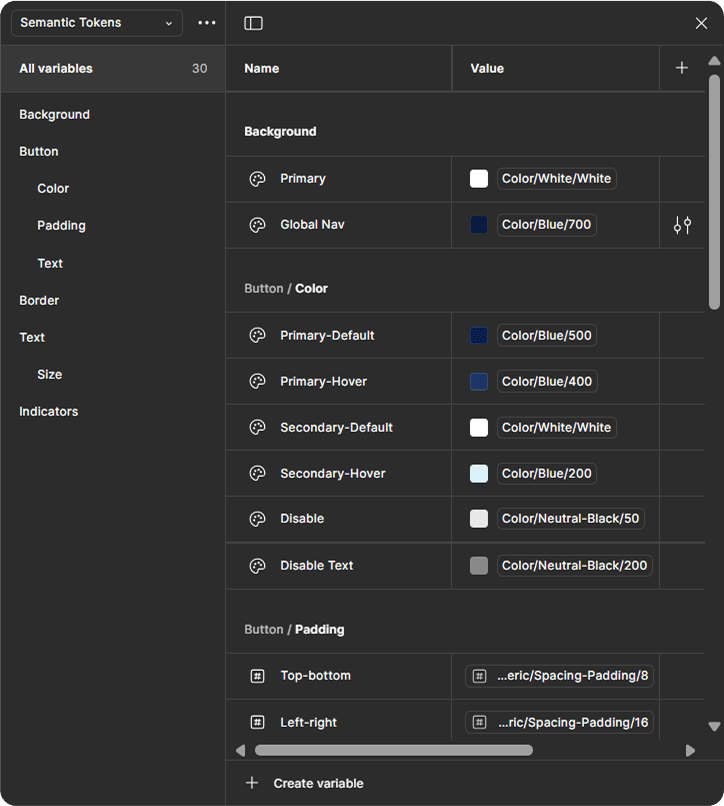Open Button Padding subgroup in sidebar
Screen dimensions: 724x806
click(x=61, y=226)
